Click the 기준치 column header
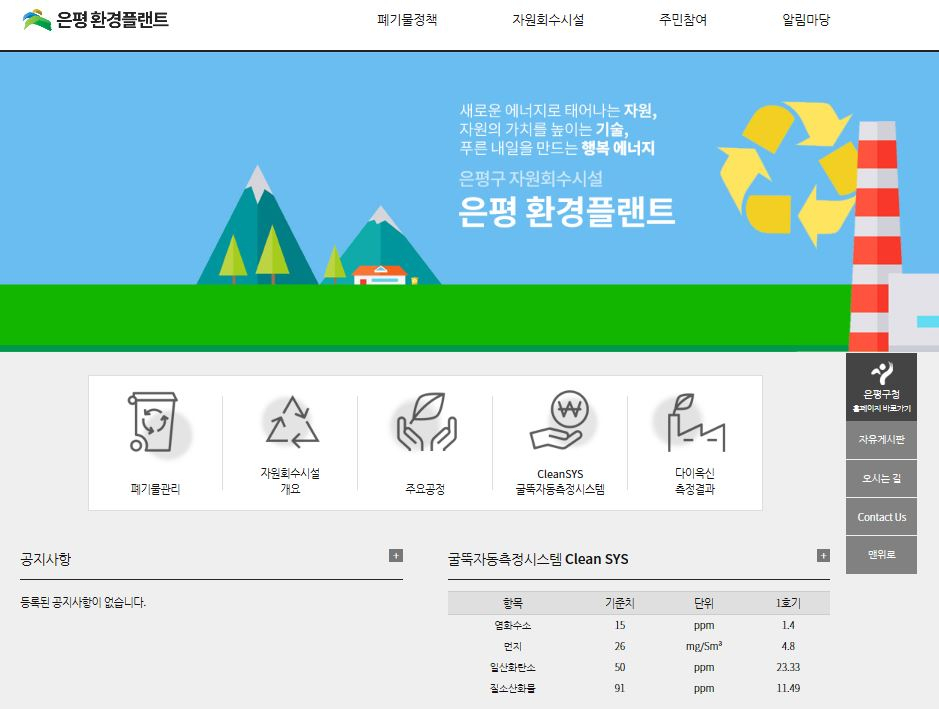939x709 pixels. pyautogui.click(x=620, y=603)
